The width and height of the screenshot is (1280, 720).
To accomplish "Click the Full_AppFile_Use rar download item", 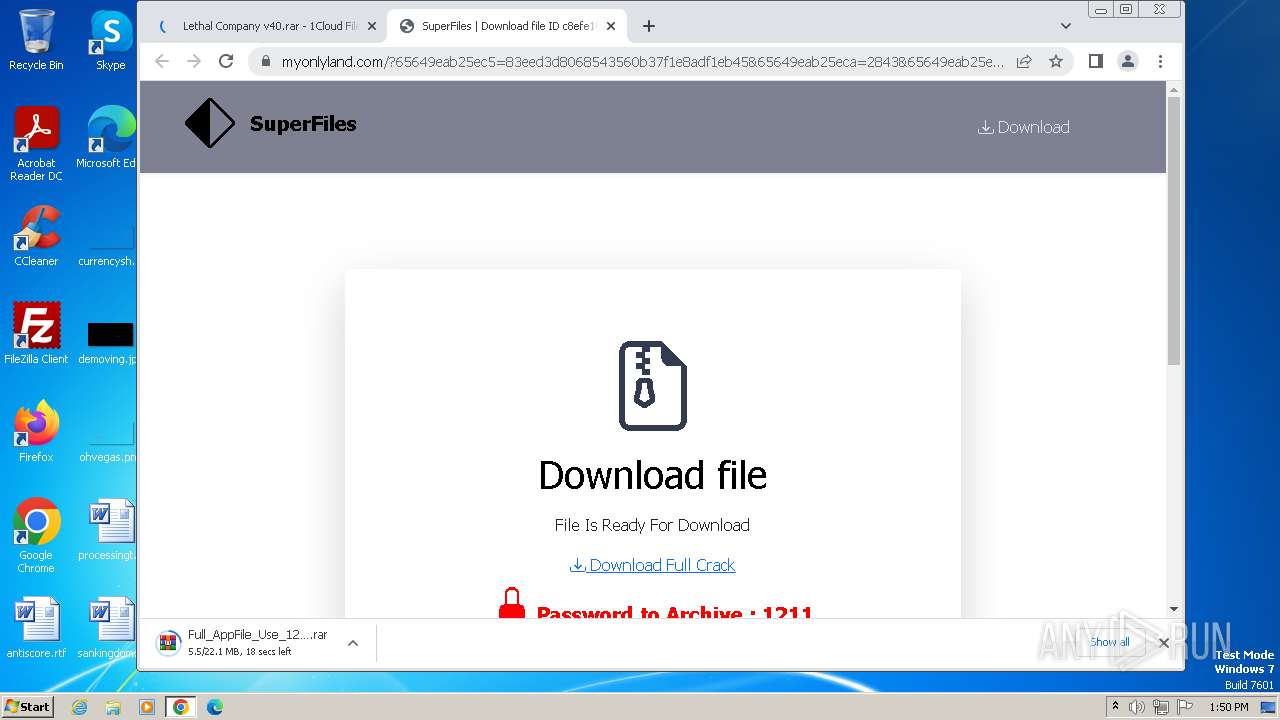I will 243,643.
